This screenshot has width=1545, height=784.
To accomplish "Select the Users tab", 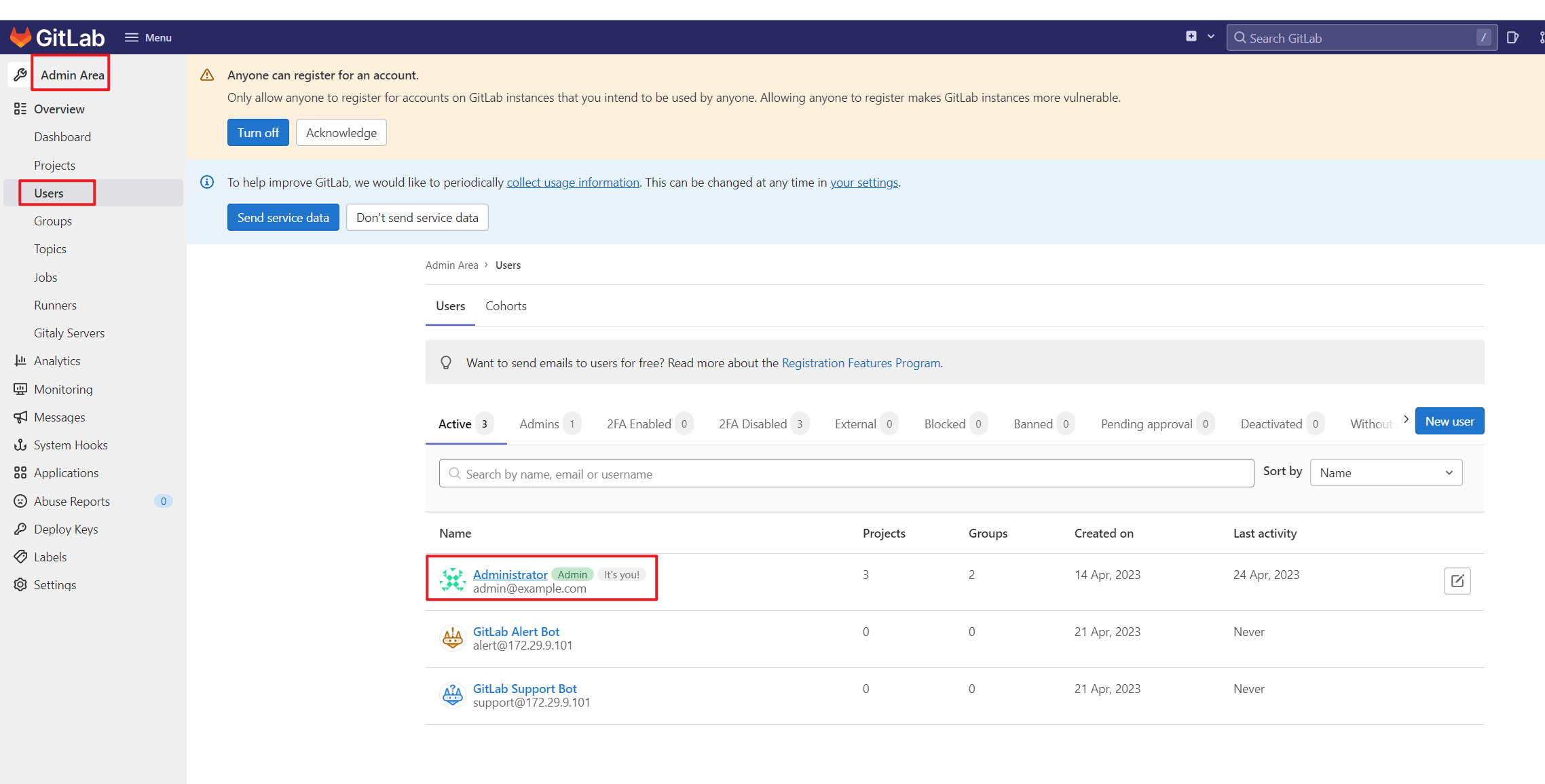I will point(450,306).
